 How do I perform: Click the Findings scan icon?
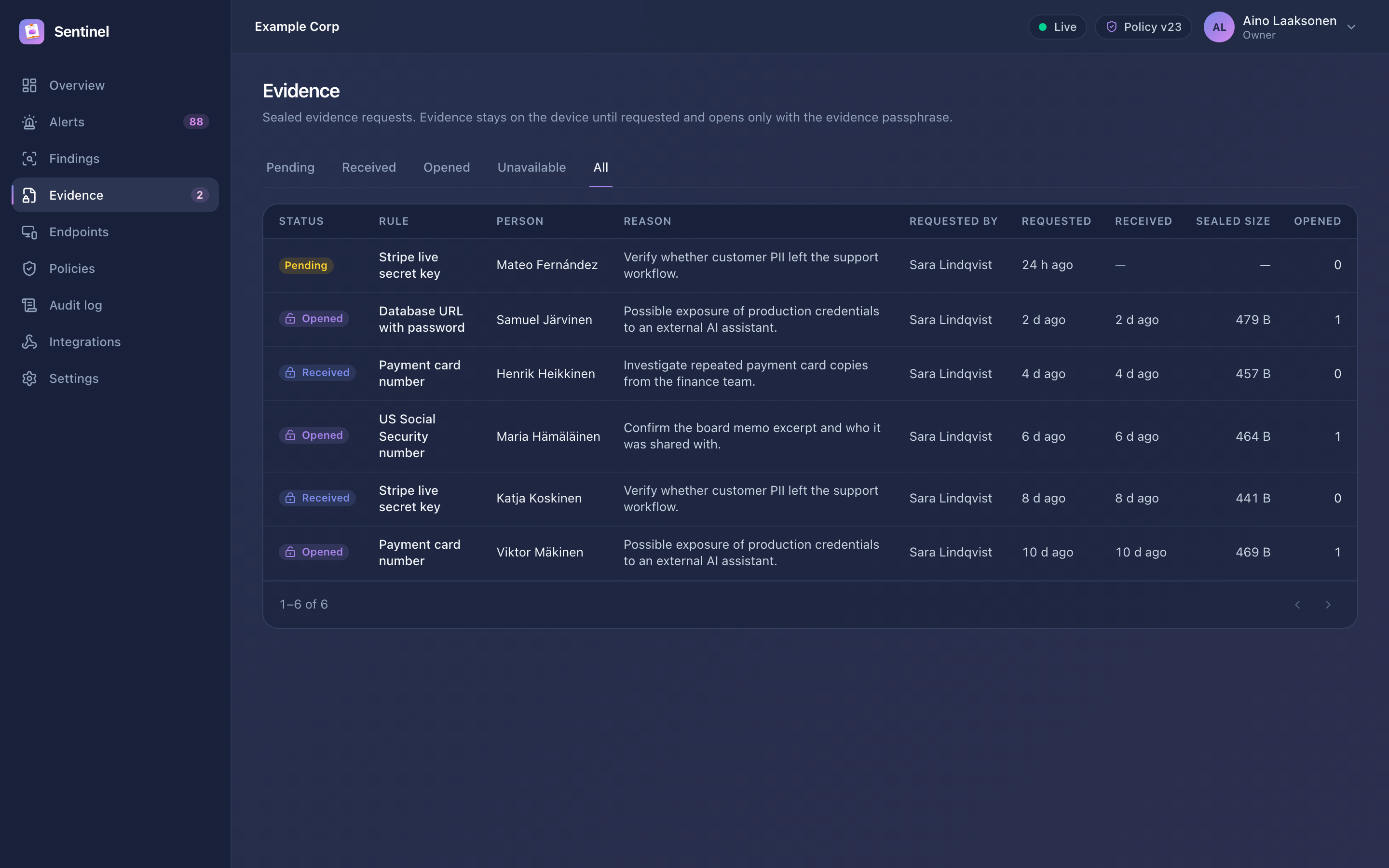tap(29, 159)
